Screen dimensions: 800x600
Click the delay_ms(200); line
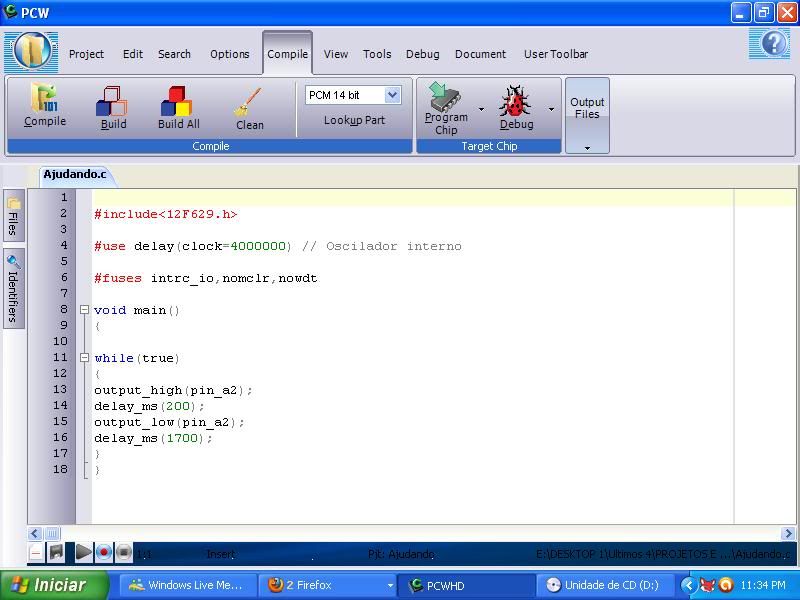point(149,406)
